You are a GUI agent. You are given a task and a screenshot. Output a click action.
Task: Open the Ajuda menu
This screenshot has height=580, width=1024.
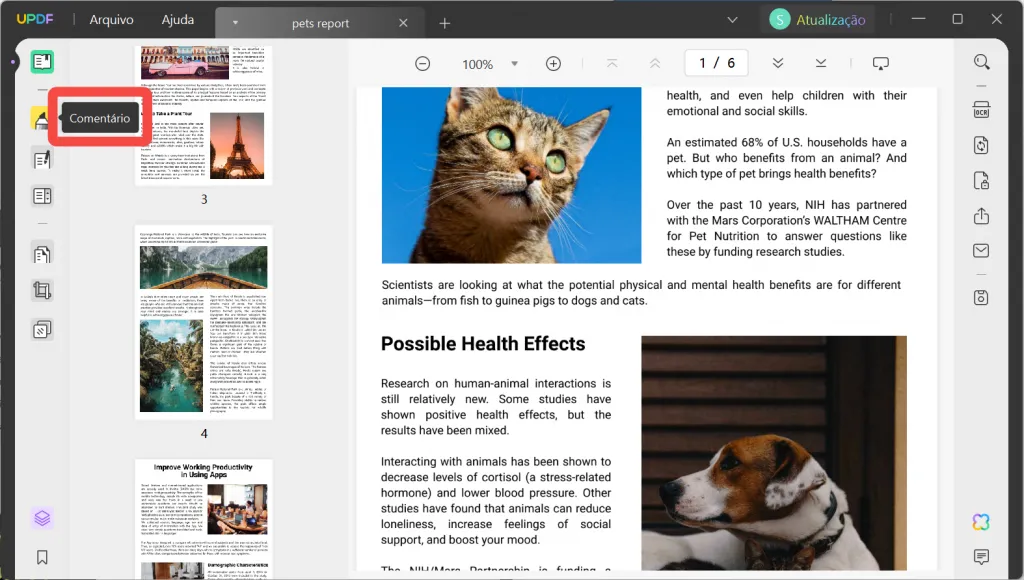(178, 20)
